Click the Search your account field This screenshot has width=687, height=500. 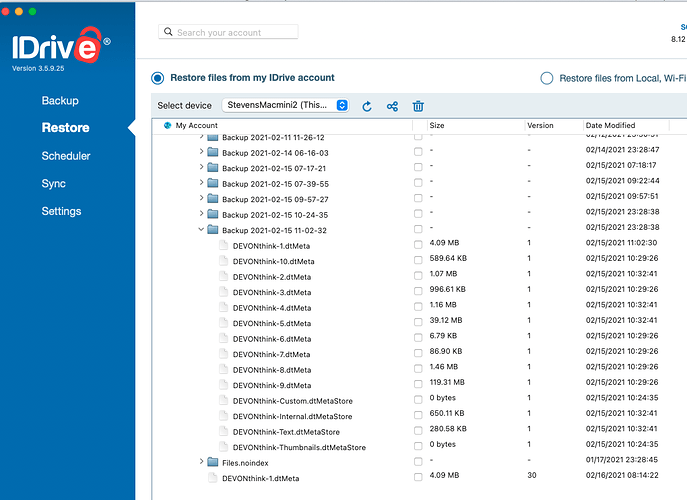pyautogui.click(x=228, y=32)
